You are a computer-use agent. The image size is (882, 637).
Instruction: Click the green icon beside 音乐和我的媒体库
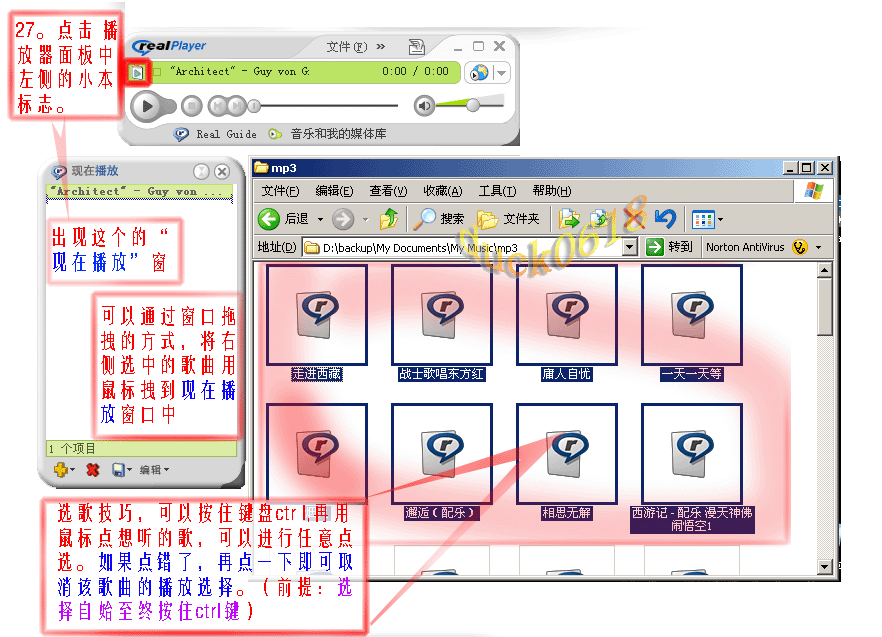pos(275,134)
